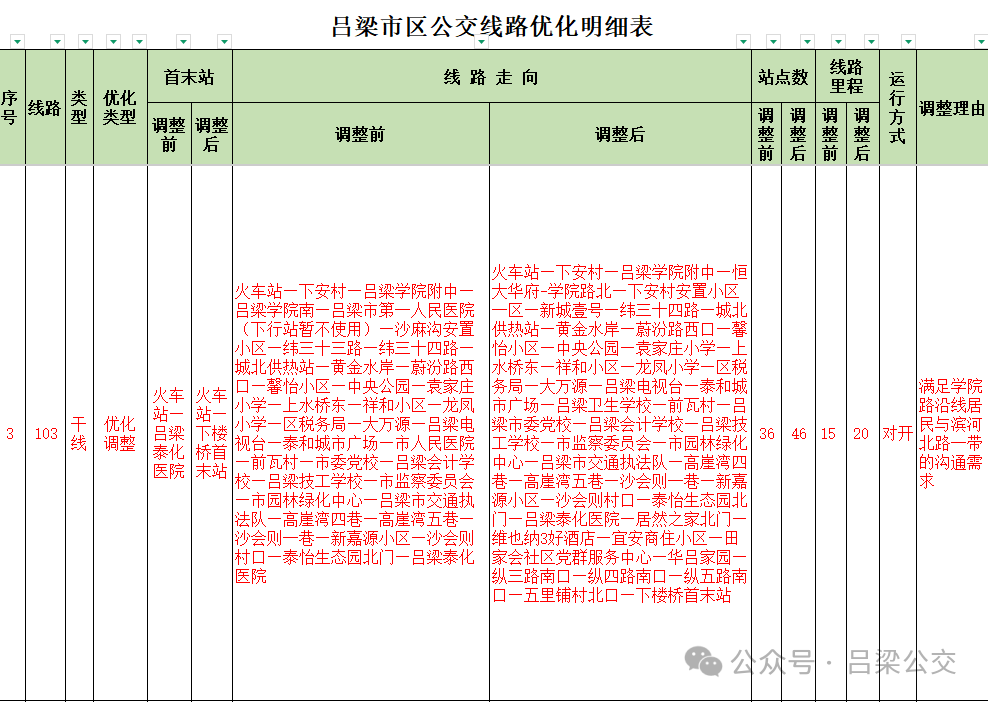Expand the filter arrow above 类型 column
This screenshot has width=988, height=702.
85,42
